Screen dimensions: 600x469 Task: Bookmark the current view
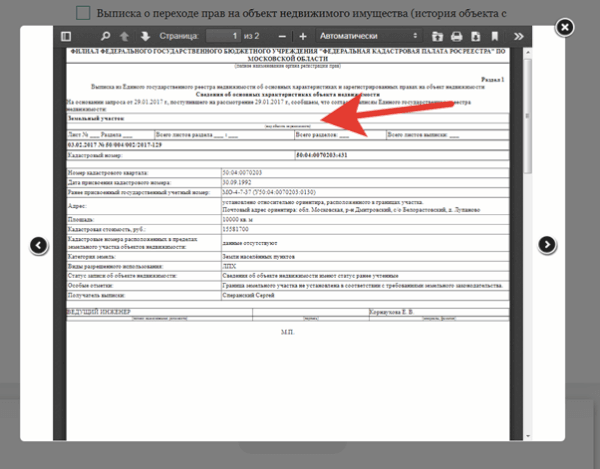[x=495, y=36]
